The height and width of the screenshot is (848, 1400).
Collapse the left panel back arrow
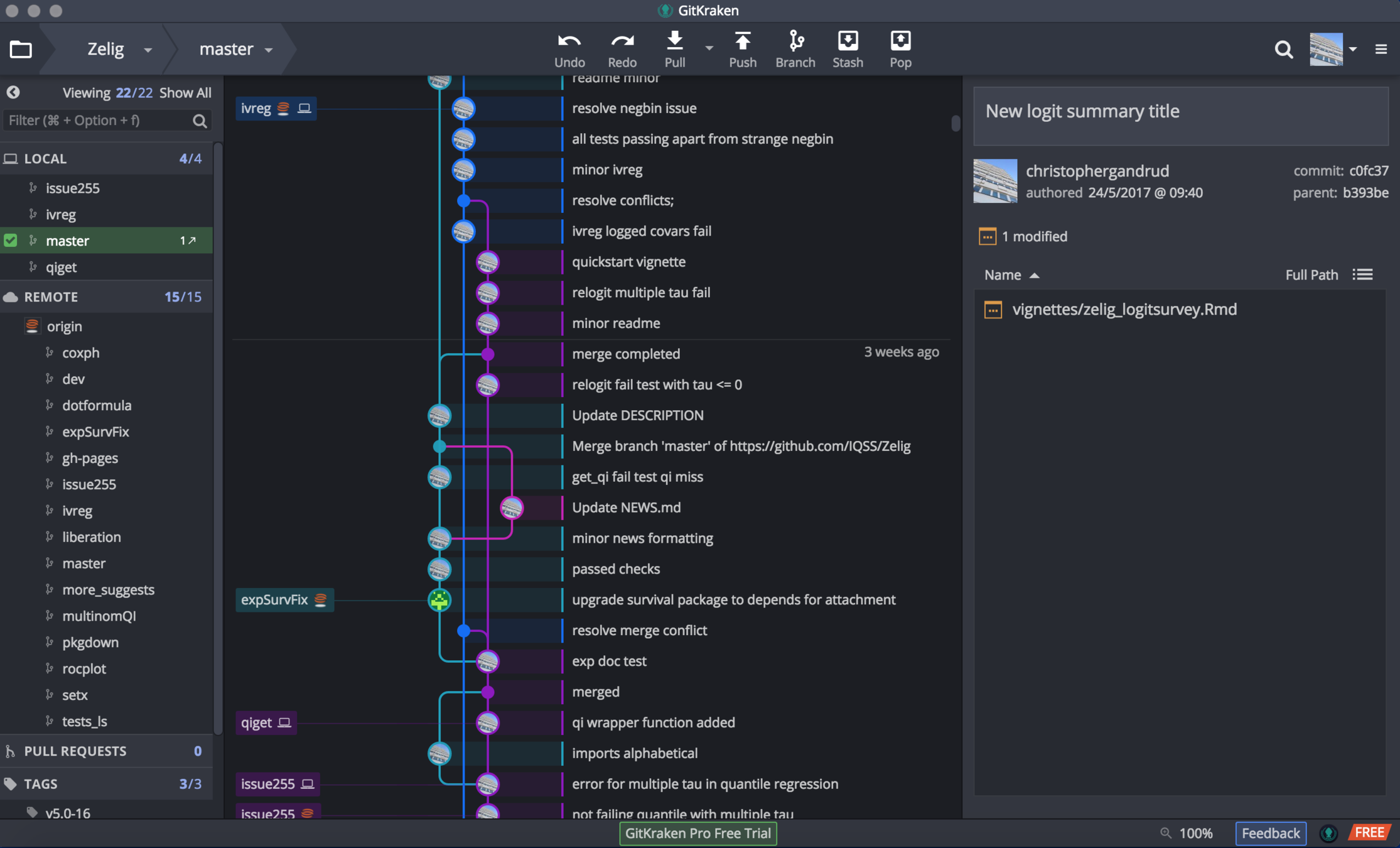13,92
